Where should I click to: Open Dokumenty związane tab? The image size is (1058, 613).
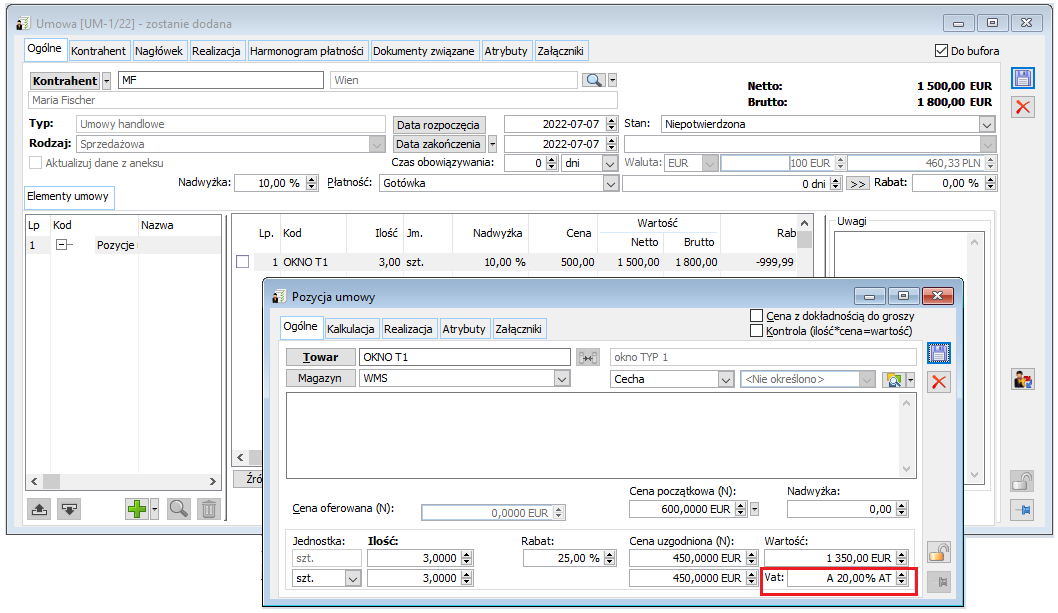[424, 51]
